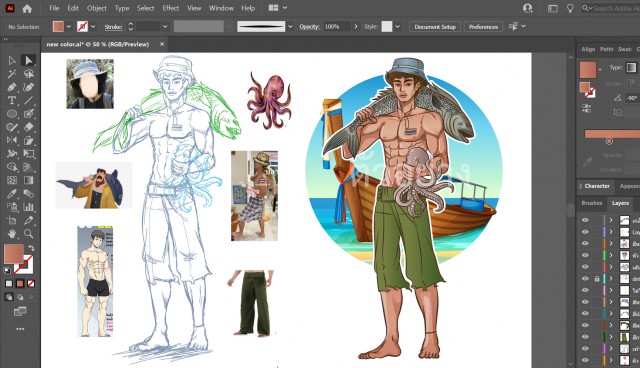Select the Ellipse tool

12,114
